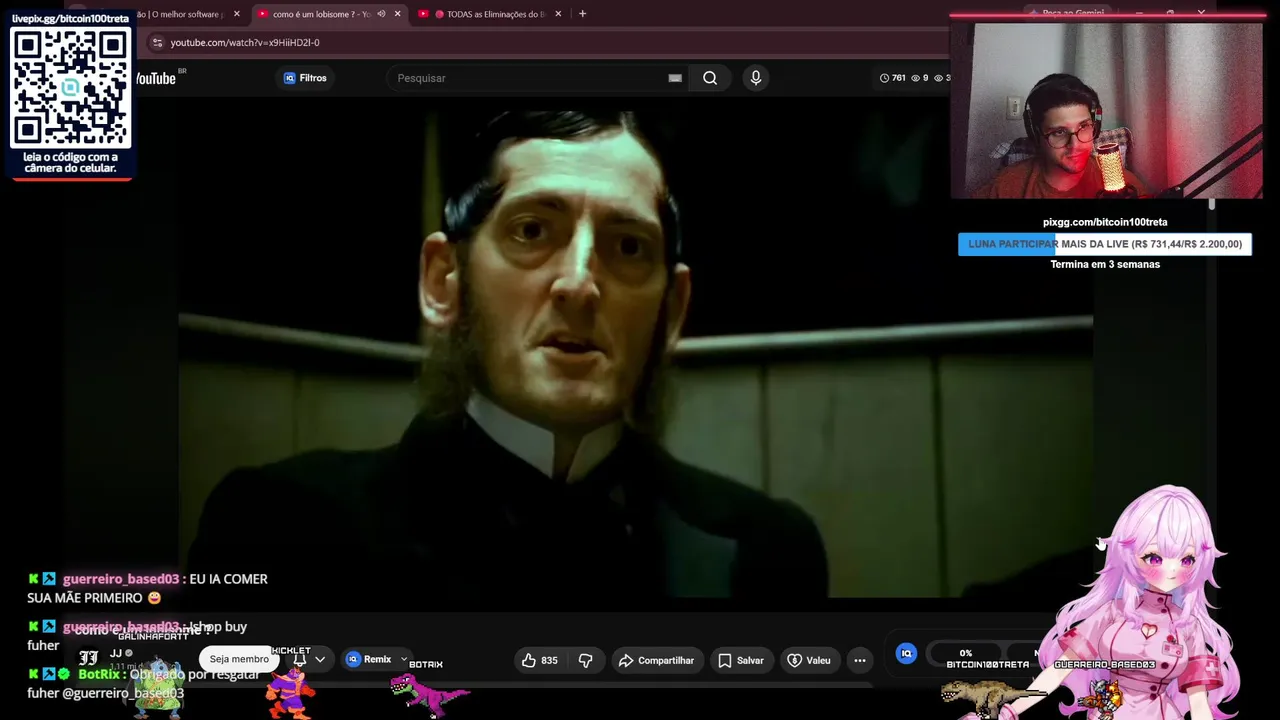Open the more actions ellipsis menu
This screenshot has width=1280, height=720.
[860, 660]
